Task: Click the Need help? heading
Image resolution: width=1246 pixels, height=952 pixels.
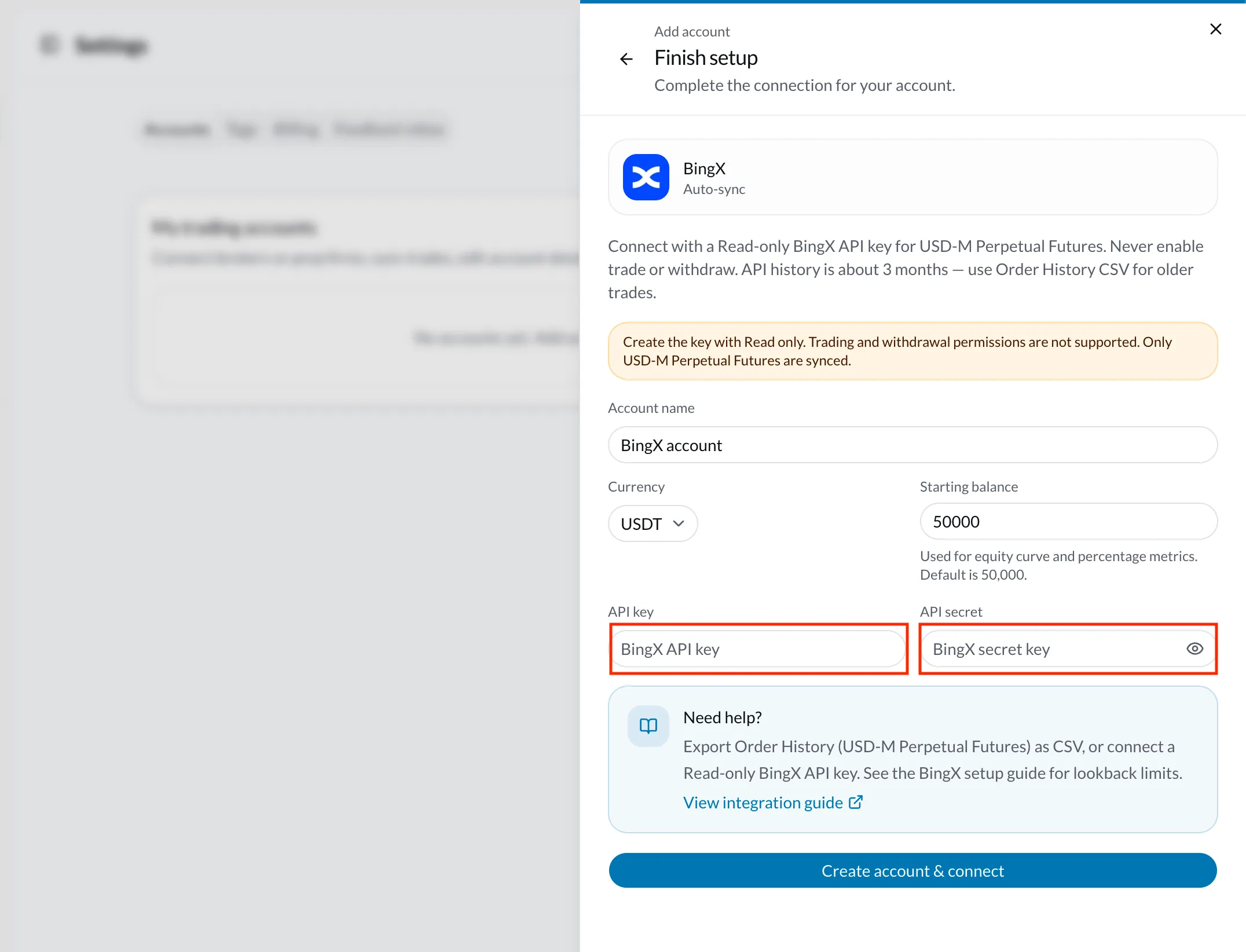Action: tap(722, 717)
